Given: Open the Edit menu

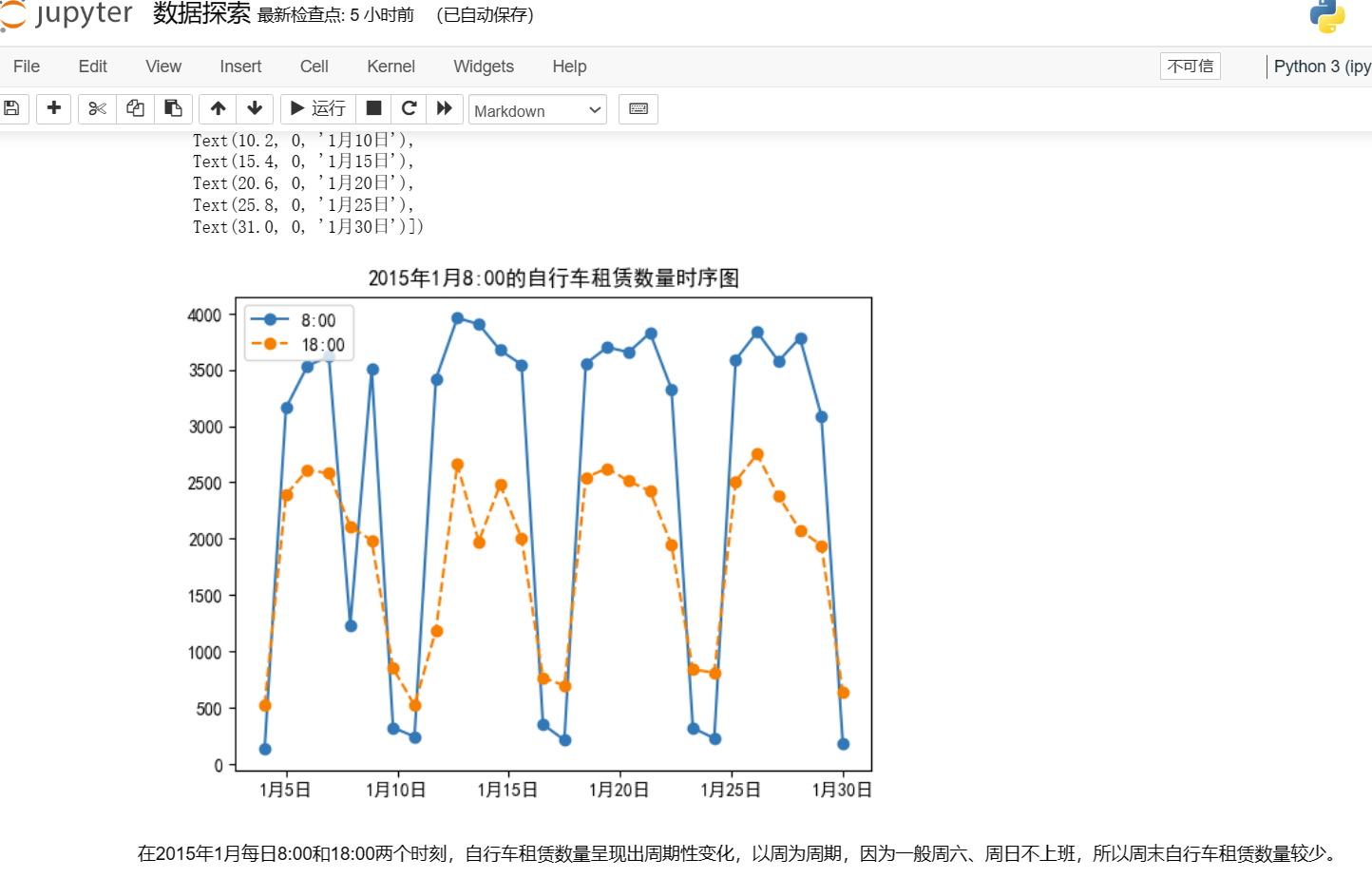Looking at the screenshot, I should (x=92, y=67).
